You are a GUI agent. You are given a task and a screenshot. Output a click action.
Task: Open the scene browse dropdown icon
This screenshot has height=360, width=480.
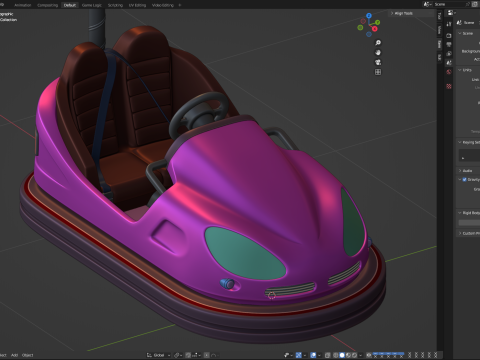pyautogui.click(x=427, y=4)
